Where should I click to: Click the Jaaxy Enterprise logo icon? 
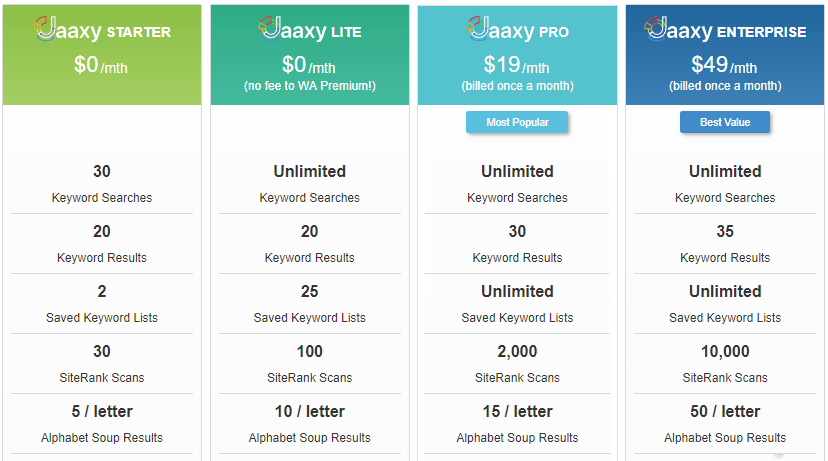point(657,29)
